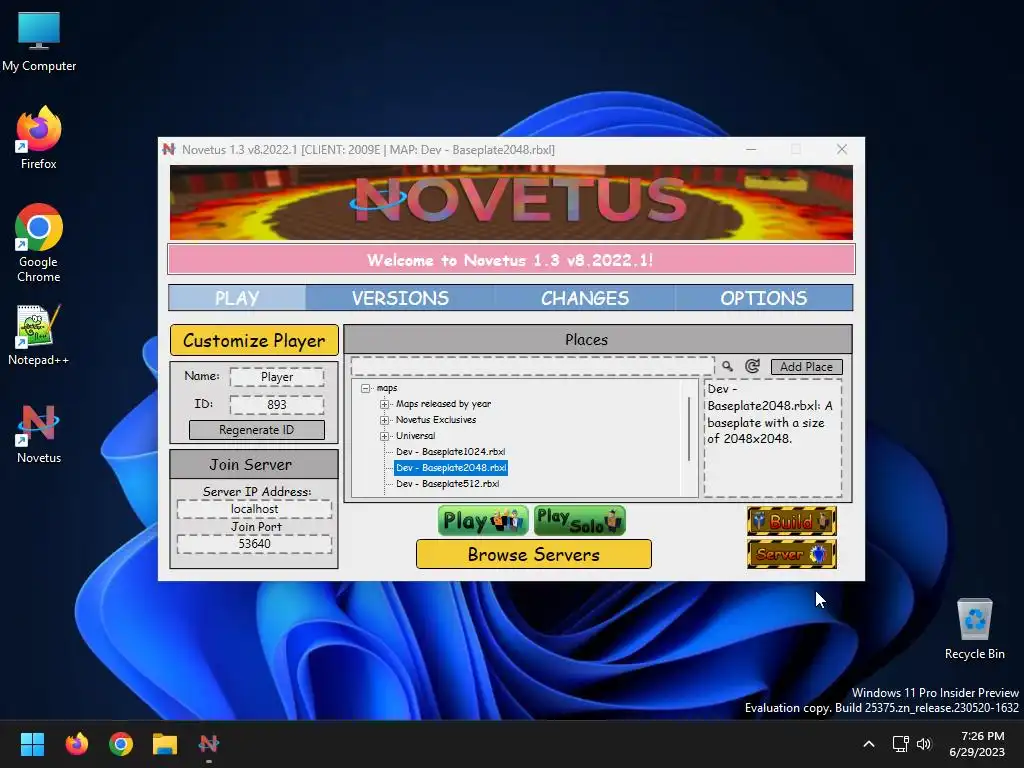Expand Maps released by year node

pyautogui.click(x=385, y=404)
